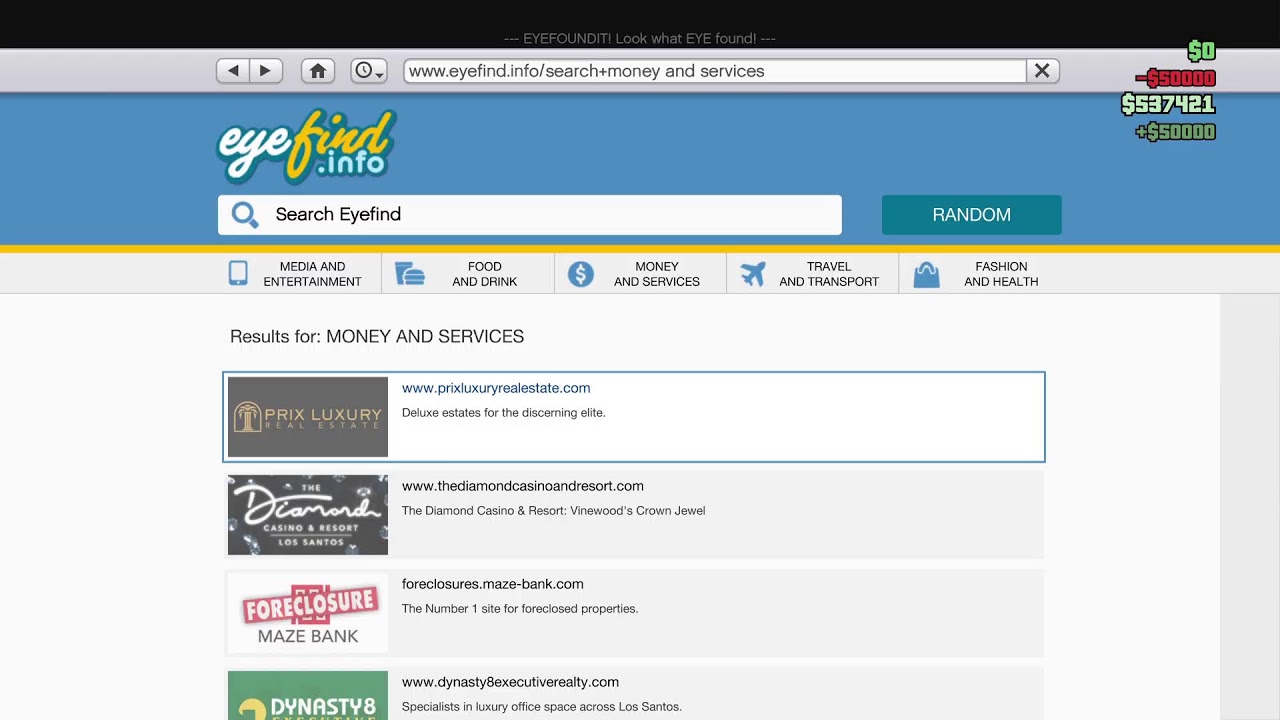Click the Fashion and Health shopping bag icon
Screen dimensions: 1280x720
[926, 274]
